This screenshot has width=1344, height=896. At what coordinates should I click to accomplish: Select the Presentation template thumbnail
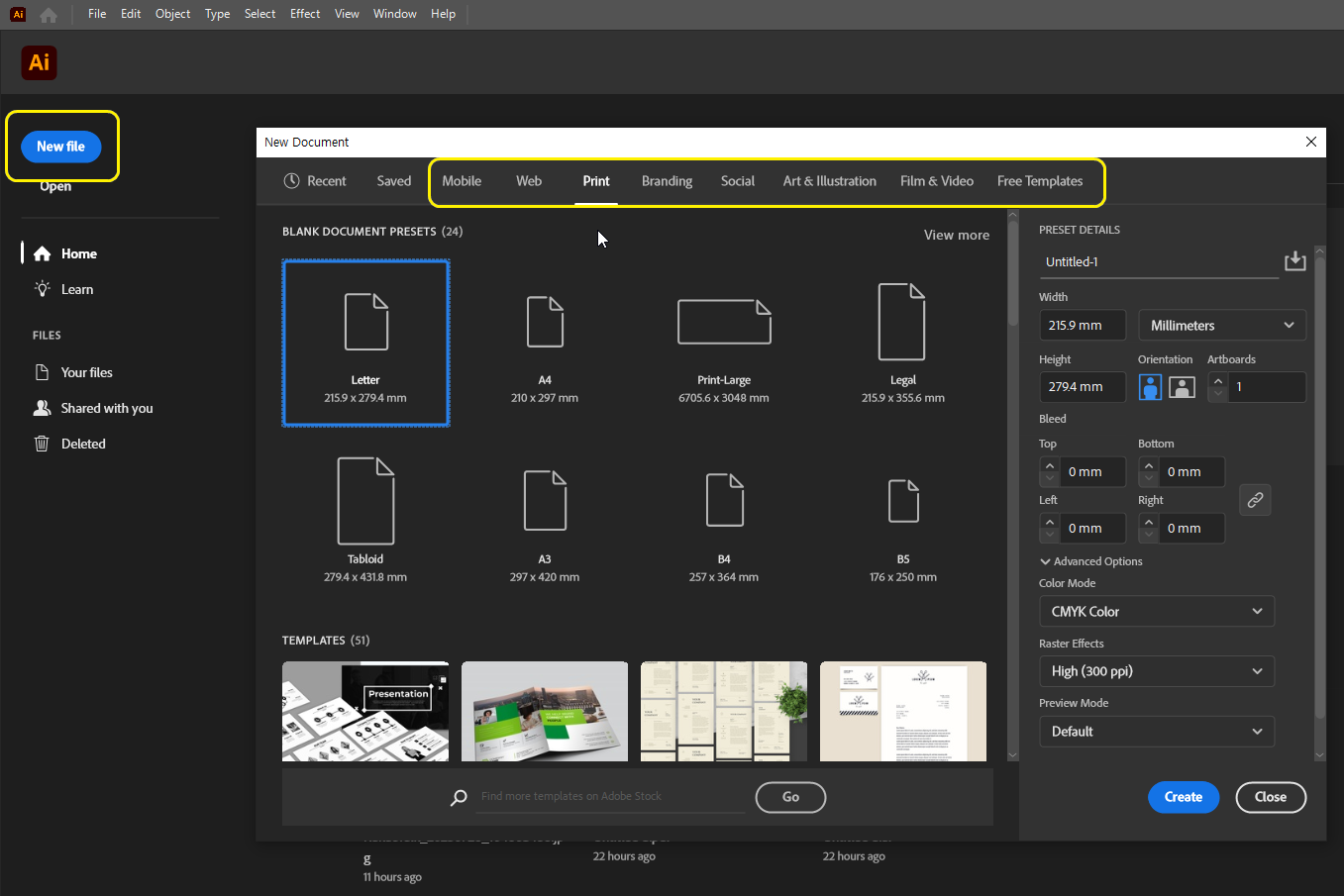(365, 711)
